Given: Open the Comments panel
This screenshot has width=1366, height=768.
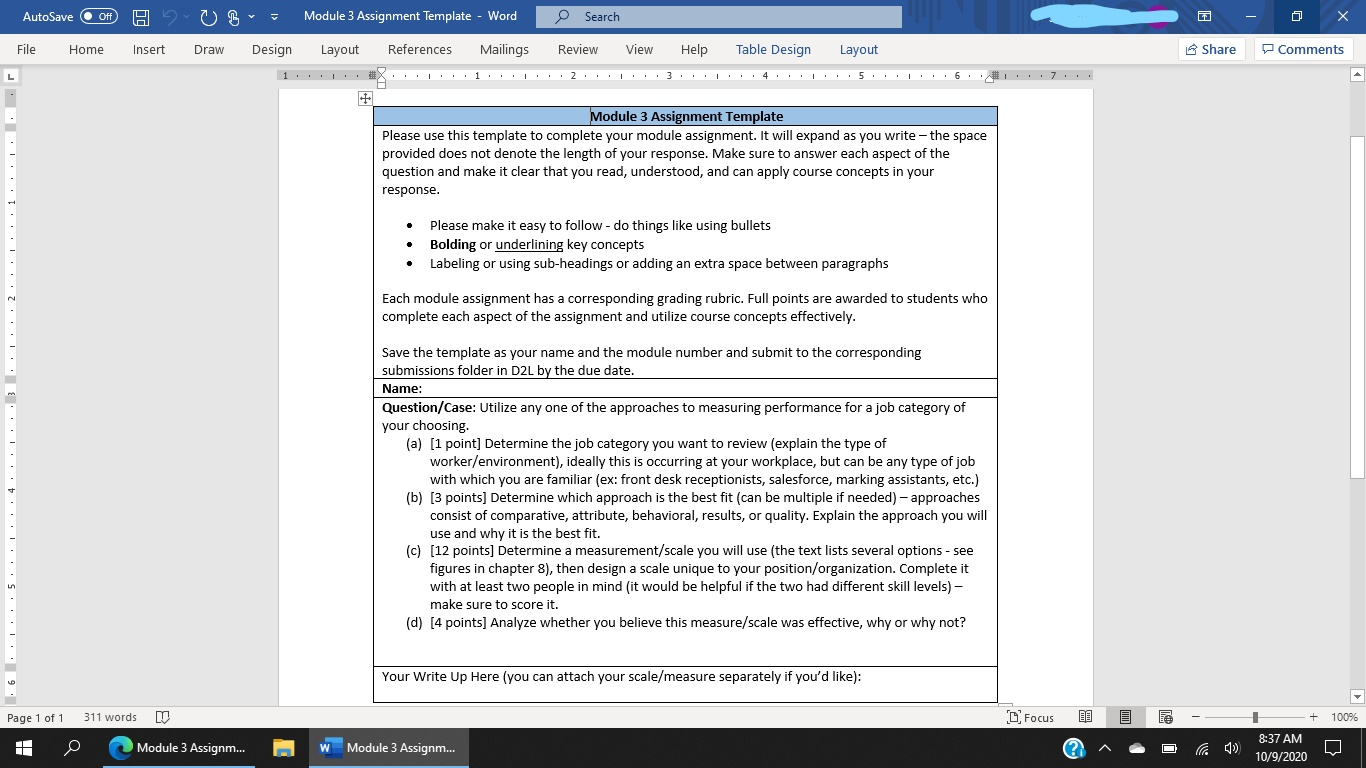Looking at the screenshot, I should [1303, 49].
